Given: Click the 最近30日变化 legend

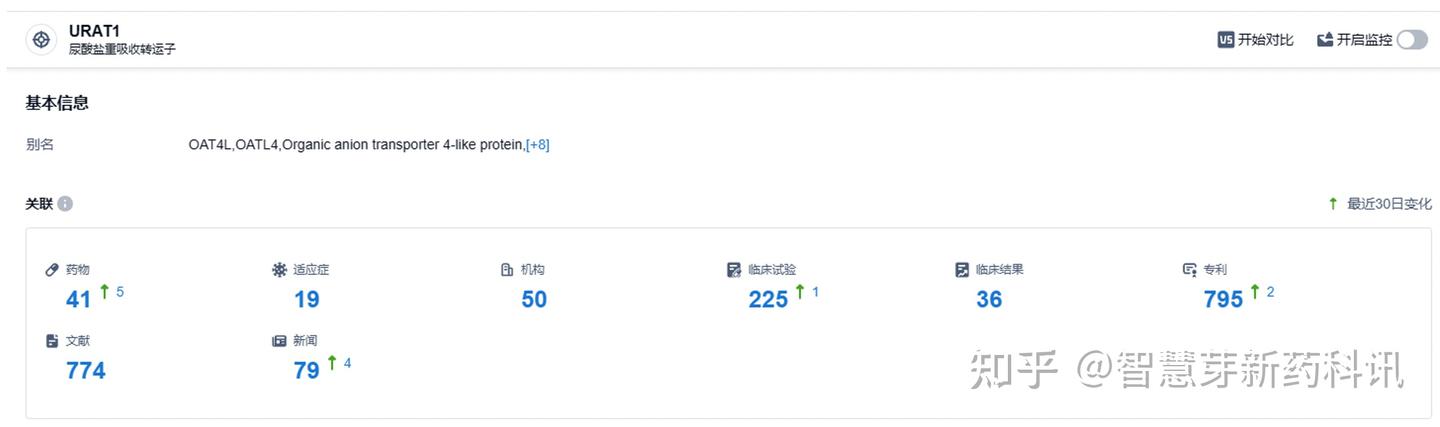Looking at the screenshot, I should (x=1388, y=204).
